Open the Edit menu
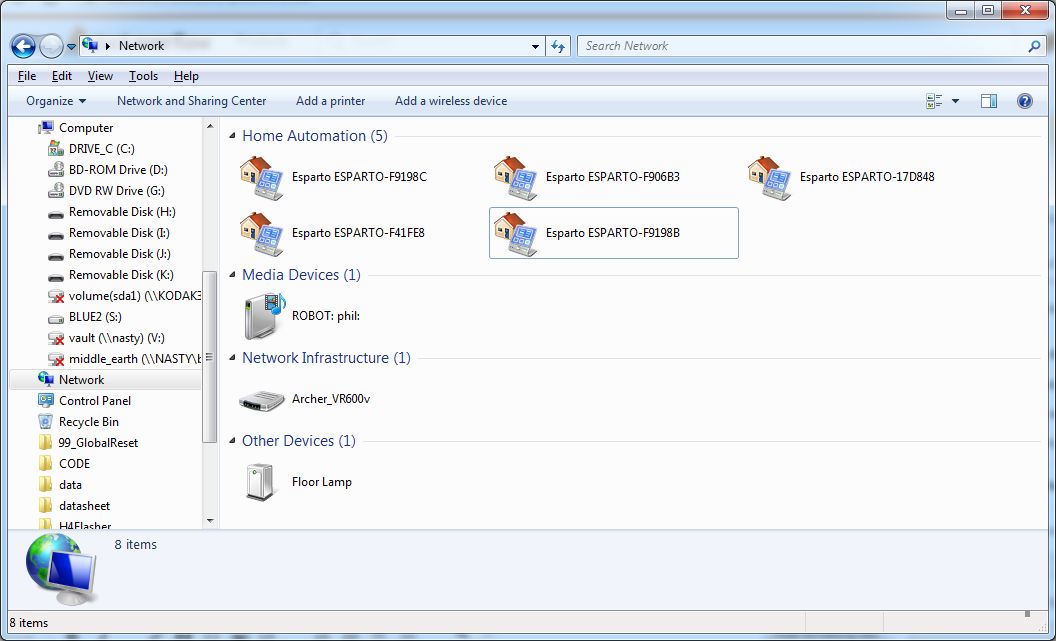 point(62,76)
